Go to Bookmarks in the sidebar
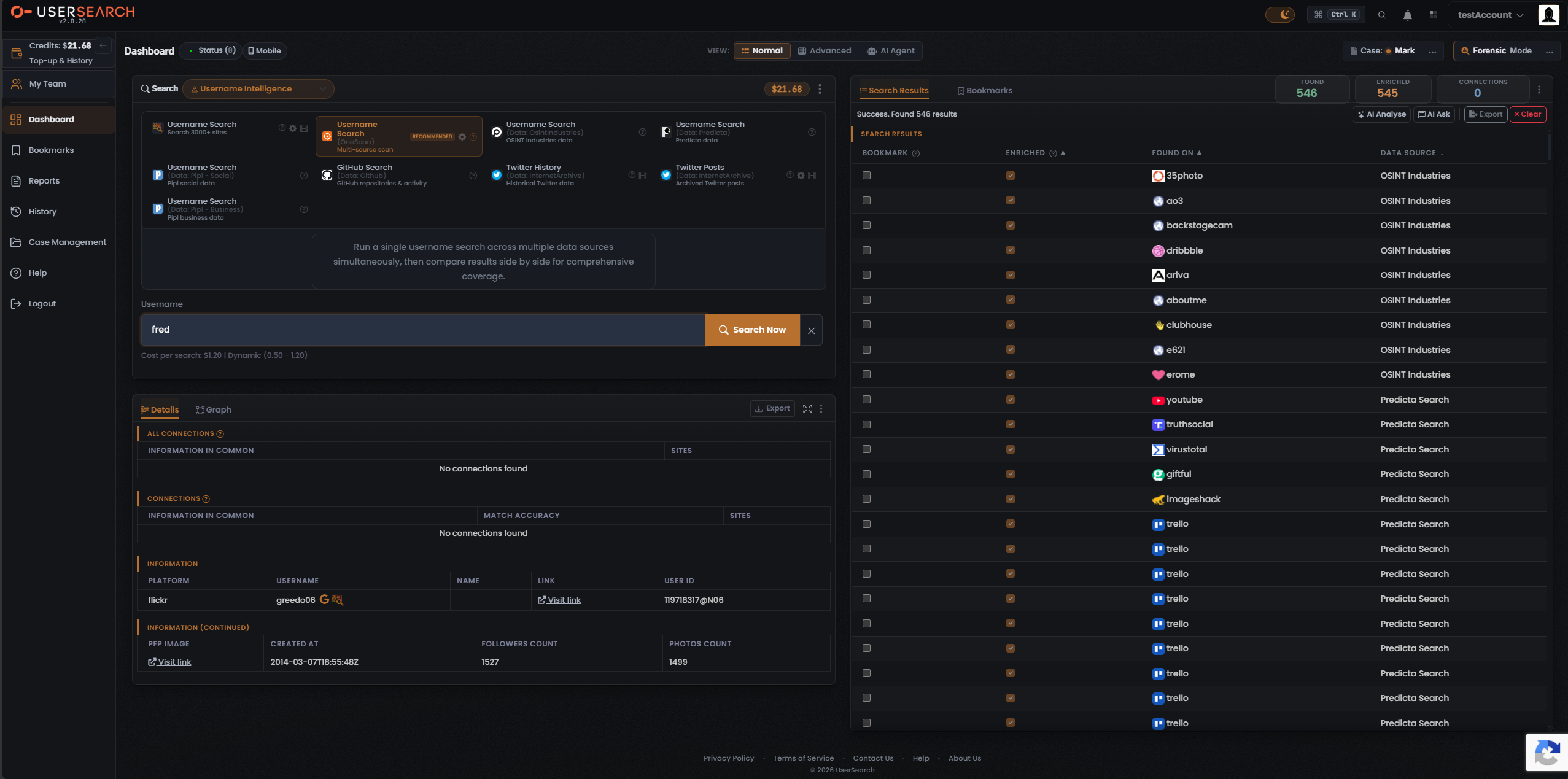1568x779 pixels. (x=59, y=150)
